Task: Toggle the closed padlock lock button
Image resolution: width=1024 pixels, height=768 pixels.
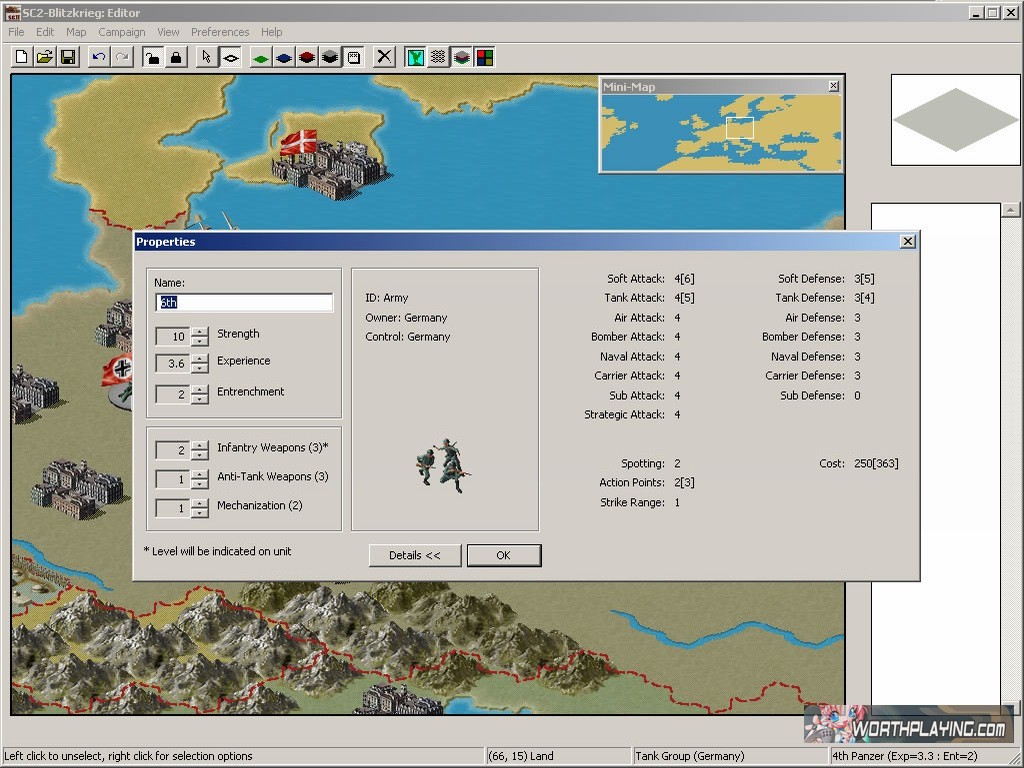Action: [x=176, y=57]
